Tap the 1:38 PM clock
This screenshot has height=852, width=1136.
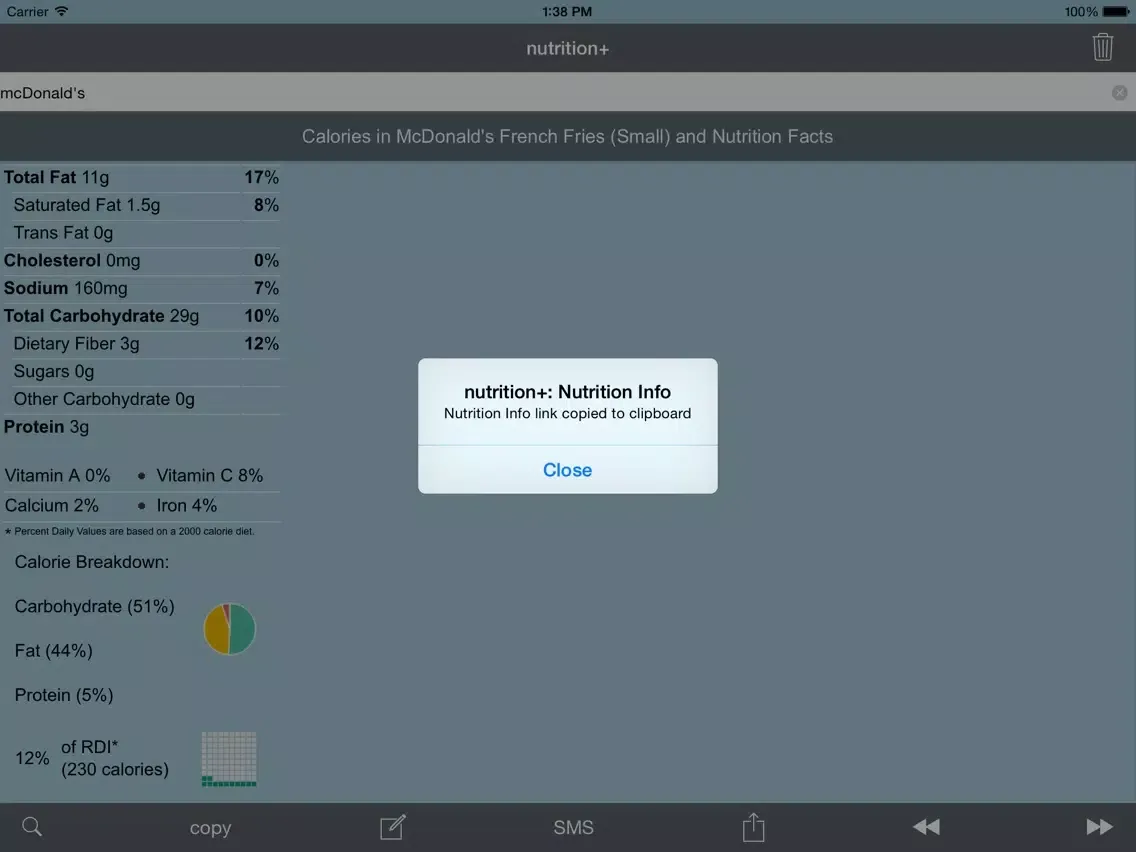click(567, 12)
